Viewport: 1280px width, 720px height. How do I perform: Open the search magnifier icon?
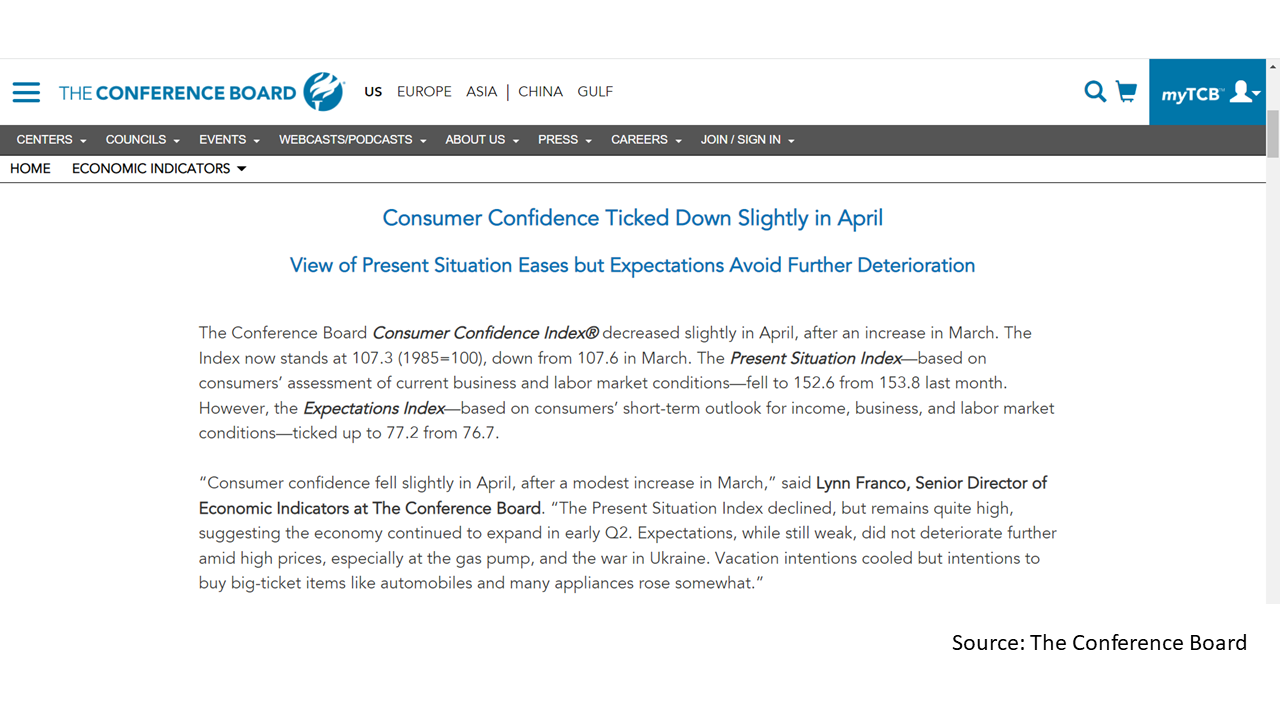coord(1095,92)
